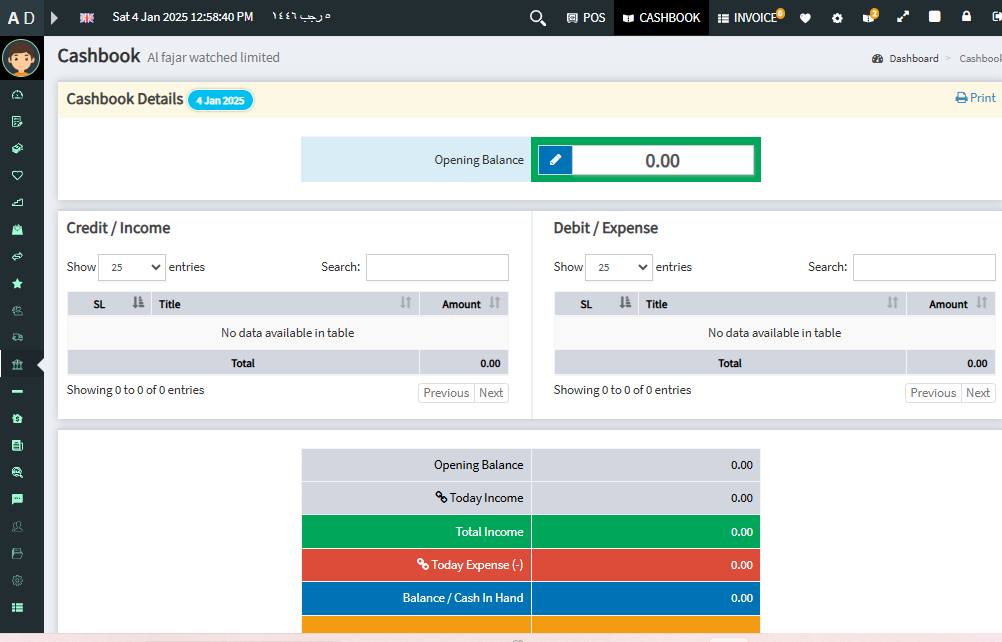Click the UK flag language selector
1002x642 pixels.
tap(87, 18)
